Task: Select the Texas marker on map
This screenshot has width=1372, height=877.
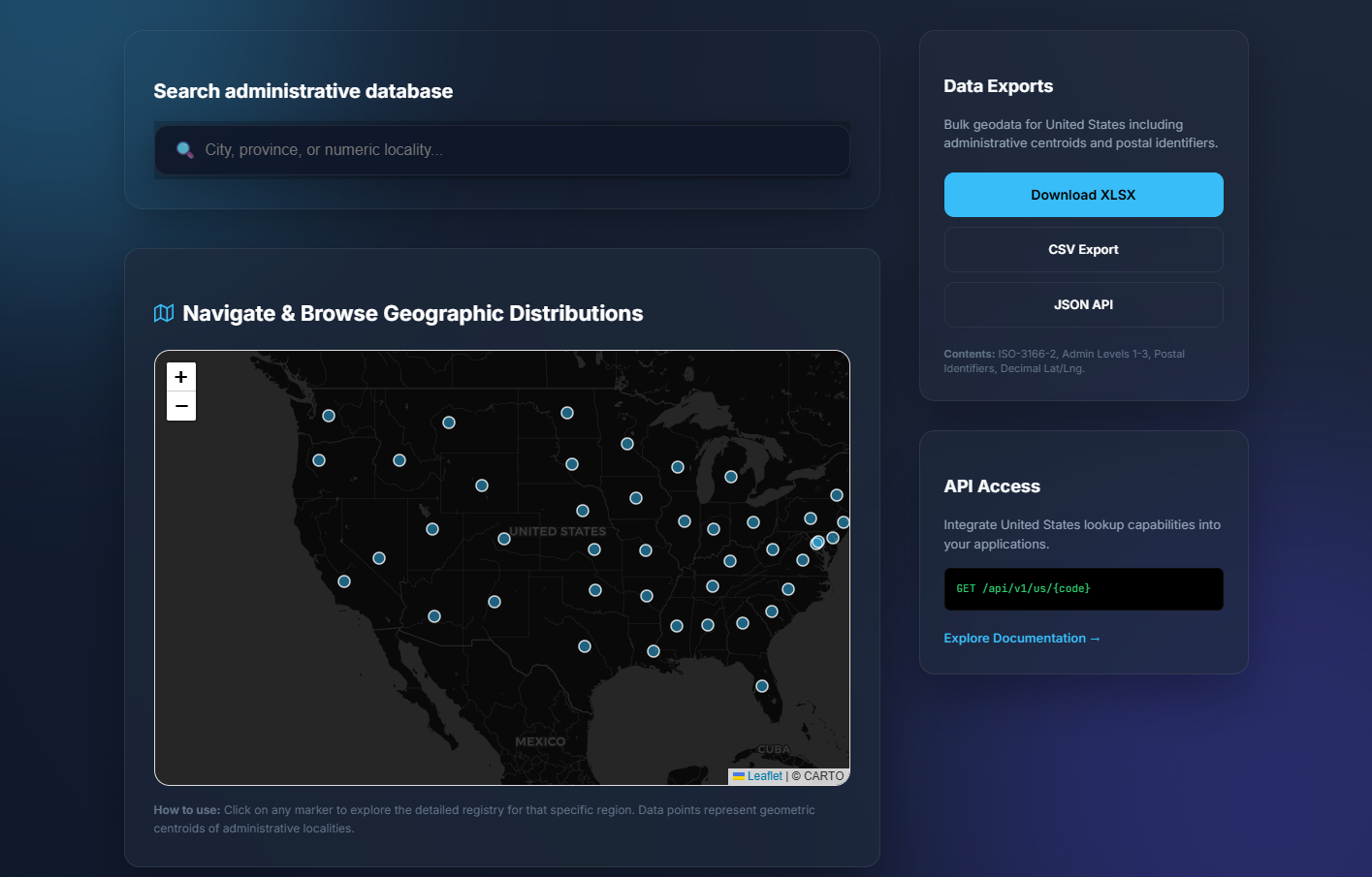Action: pos(585,646)
